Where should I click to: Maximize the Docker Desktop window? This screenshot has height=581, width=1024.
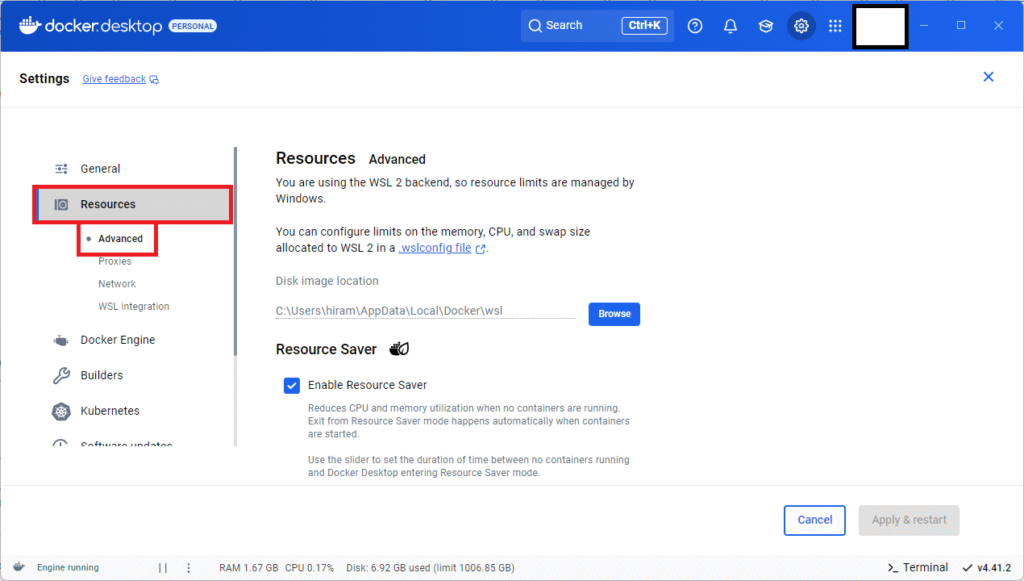click(961, 25)
